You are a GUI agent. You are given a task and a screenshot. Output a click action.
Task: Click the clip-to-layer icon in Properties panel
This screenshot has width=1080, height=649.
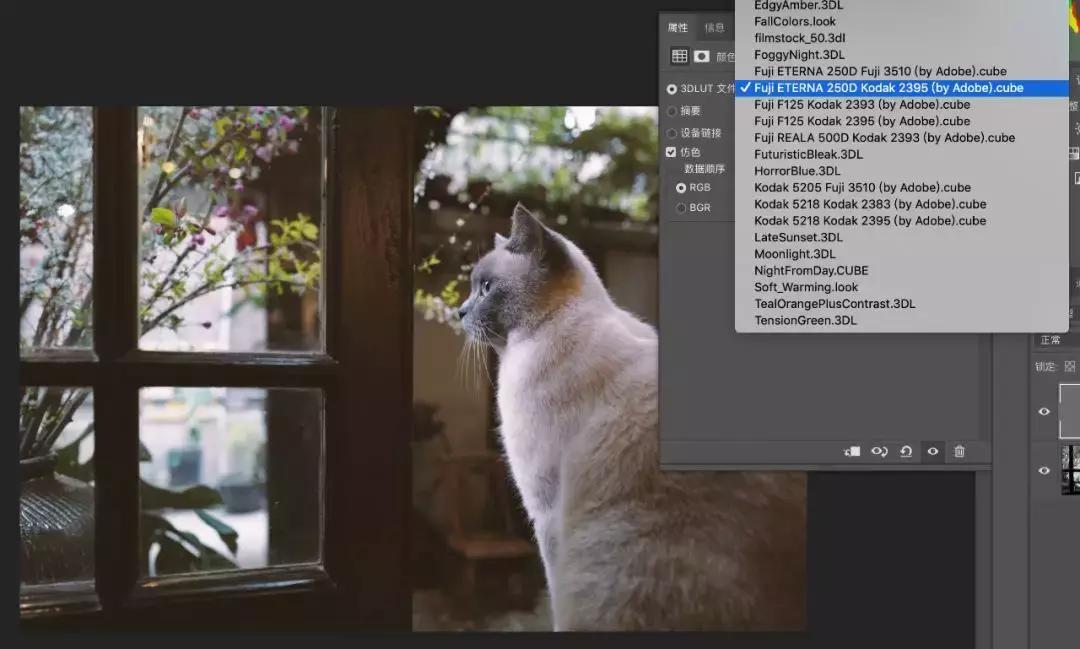(852, 451)
